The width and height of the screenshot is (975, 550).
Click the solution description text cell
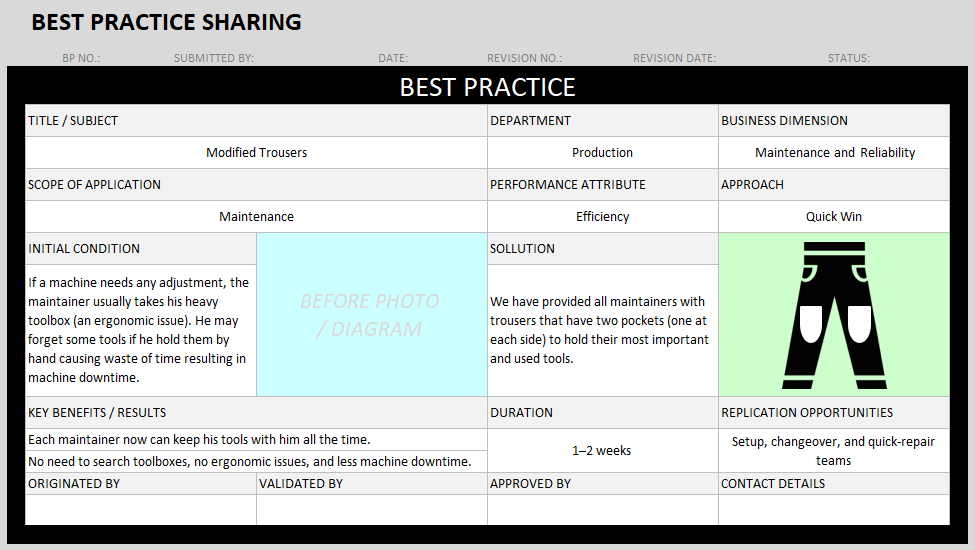(602, 330)
